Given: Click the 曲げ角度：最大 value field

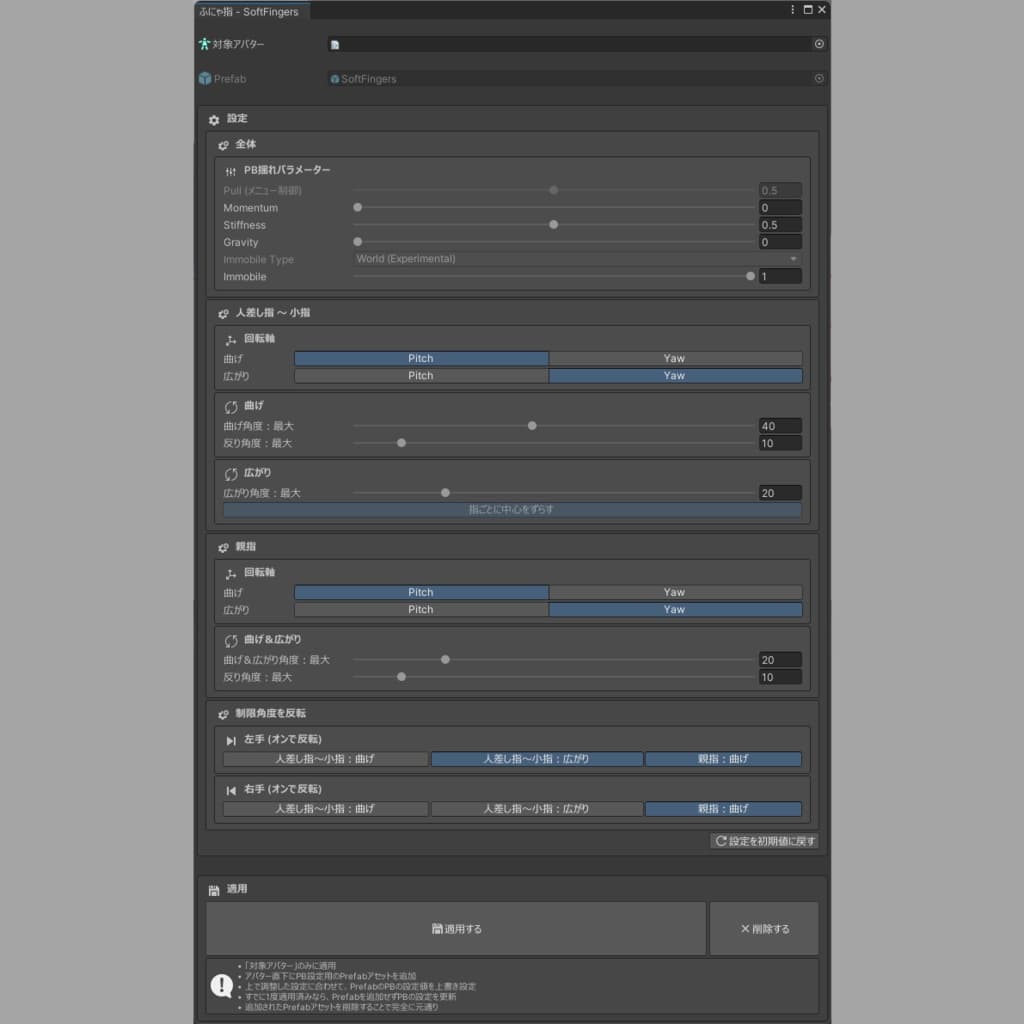Looking at the screenshot, I should [x=779, y=426].
